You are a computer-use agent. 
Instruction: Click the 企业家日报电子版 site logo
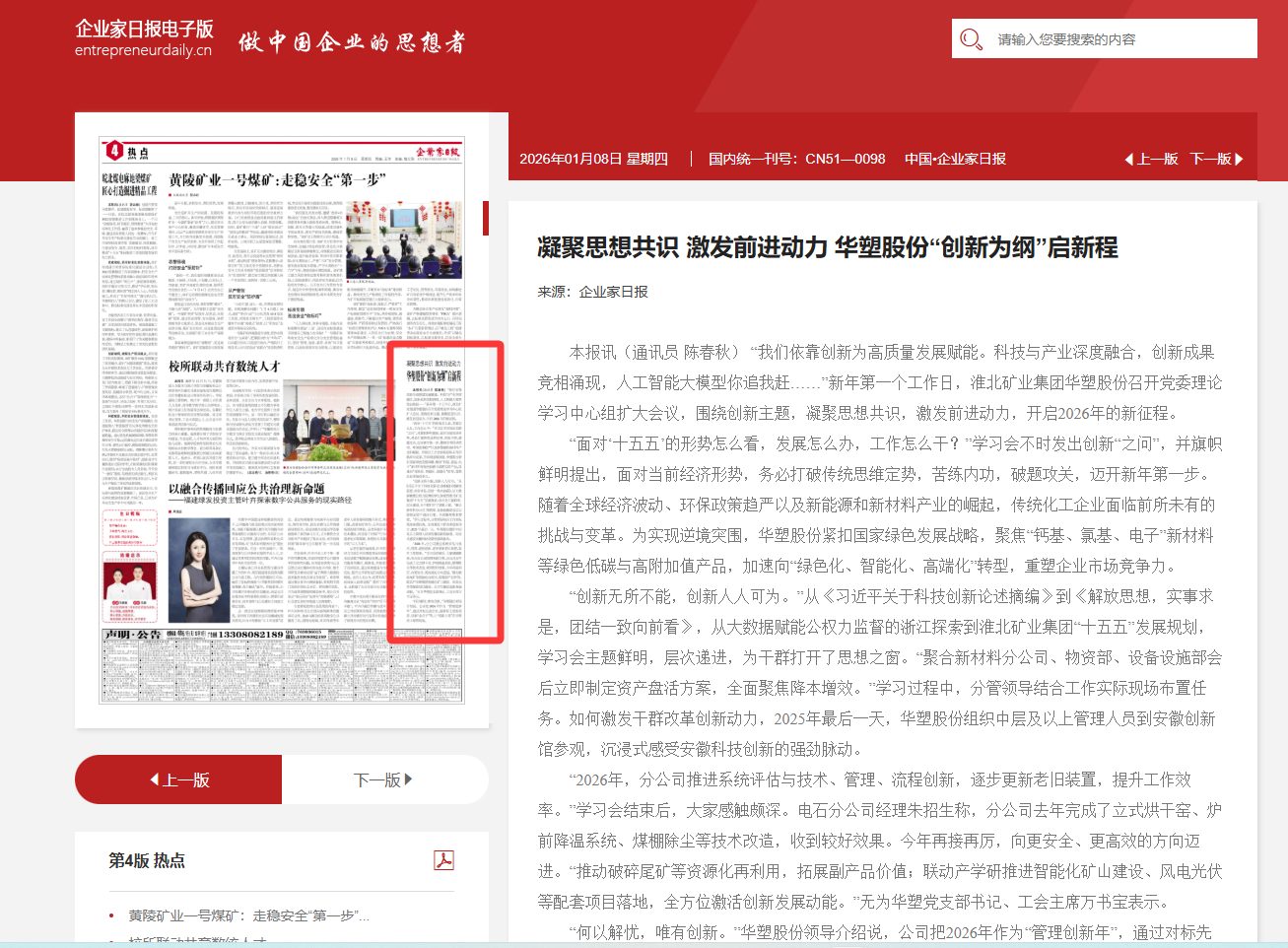144,30
